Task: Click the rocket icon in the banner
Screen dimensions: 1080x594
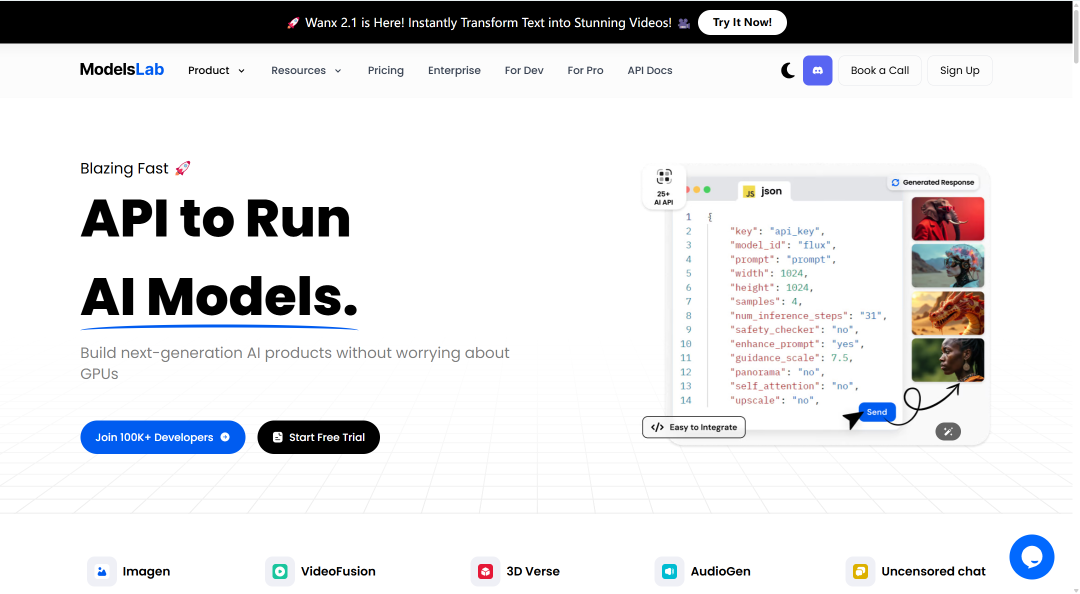Action: pos(293,23)
